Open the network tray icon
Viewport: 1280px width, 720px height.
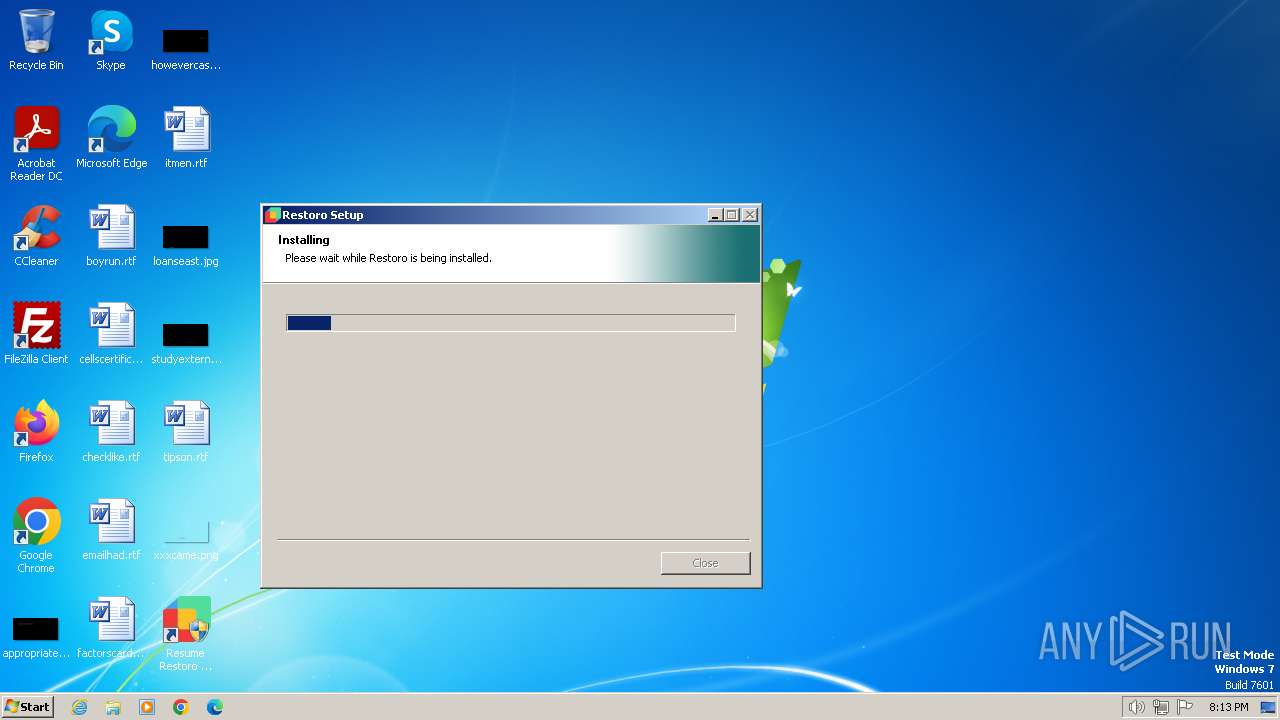pyautogui.click(x=1161, y=707)
